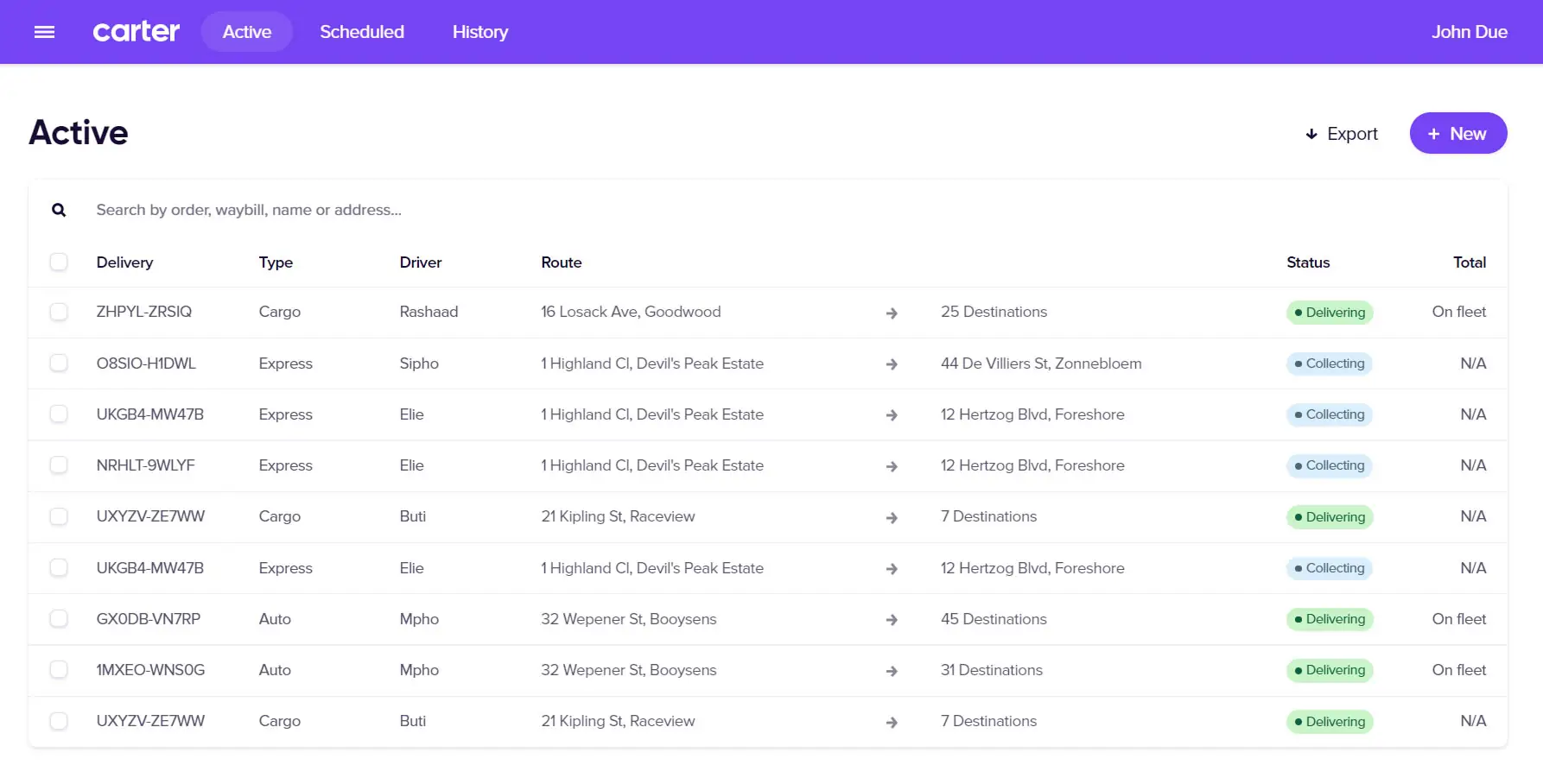Screen dimensions: 1543x784
Task: Open the hamburger navigation menu
Action: [x=44, y=32]
